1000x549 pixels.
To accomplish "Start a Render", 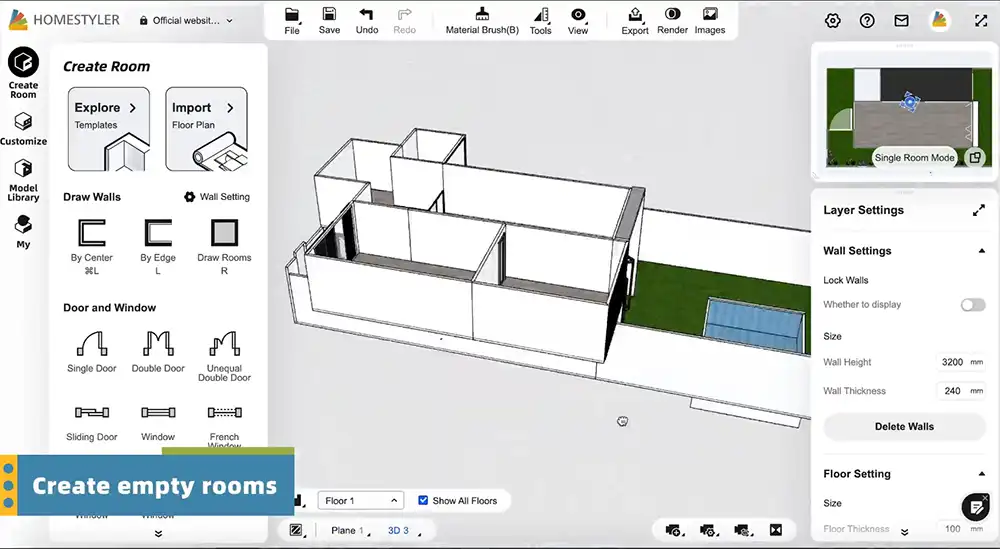I will pyautogui.click(x=672, y=21).
